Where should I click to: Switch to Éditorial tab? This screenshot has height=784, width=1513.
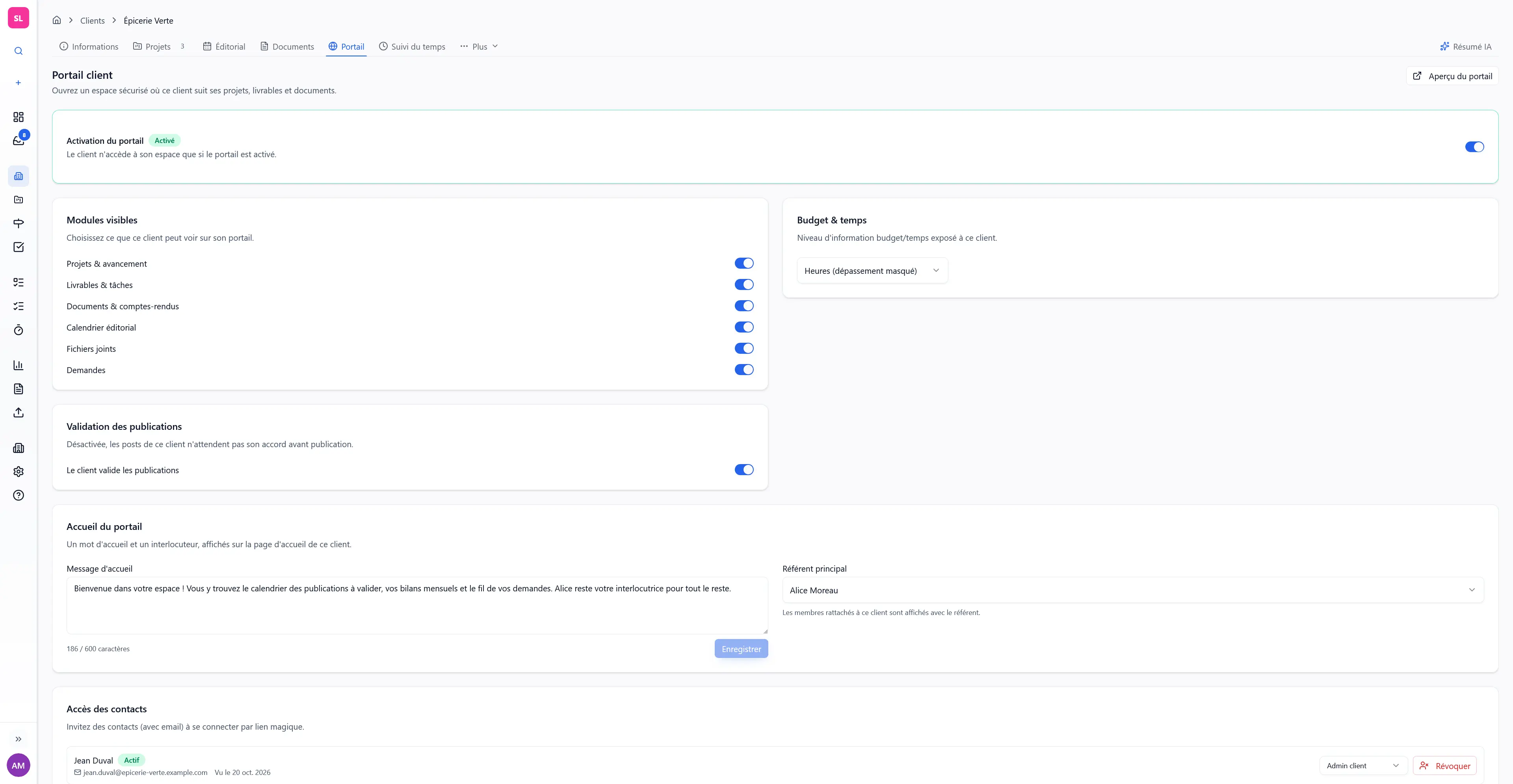point(224,46)
